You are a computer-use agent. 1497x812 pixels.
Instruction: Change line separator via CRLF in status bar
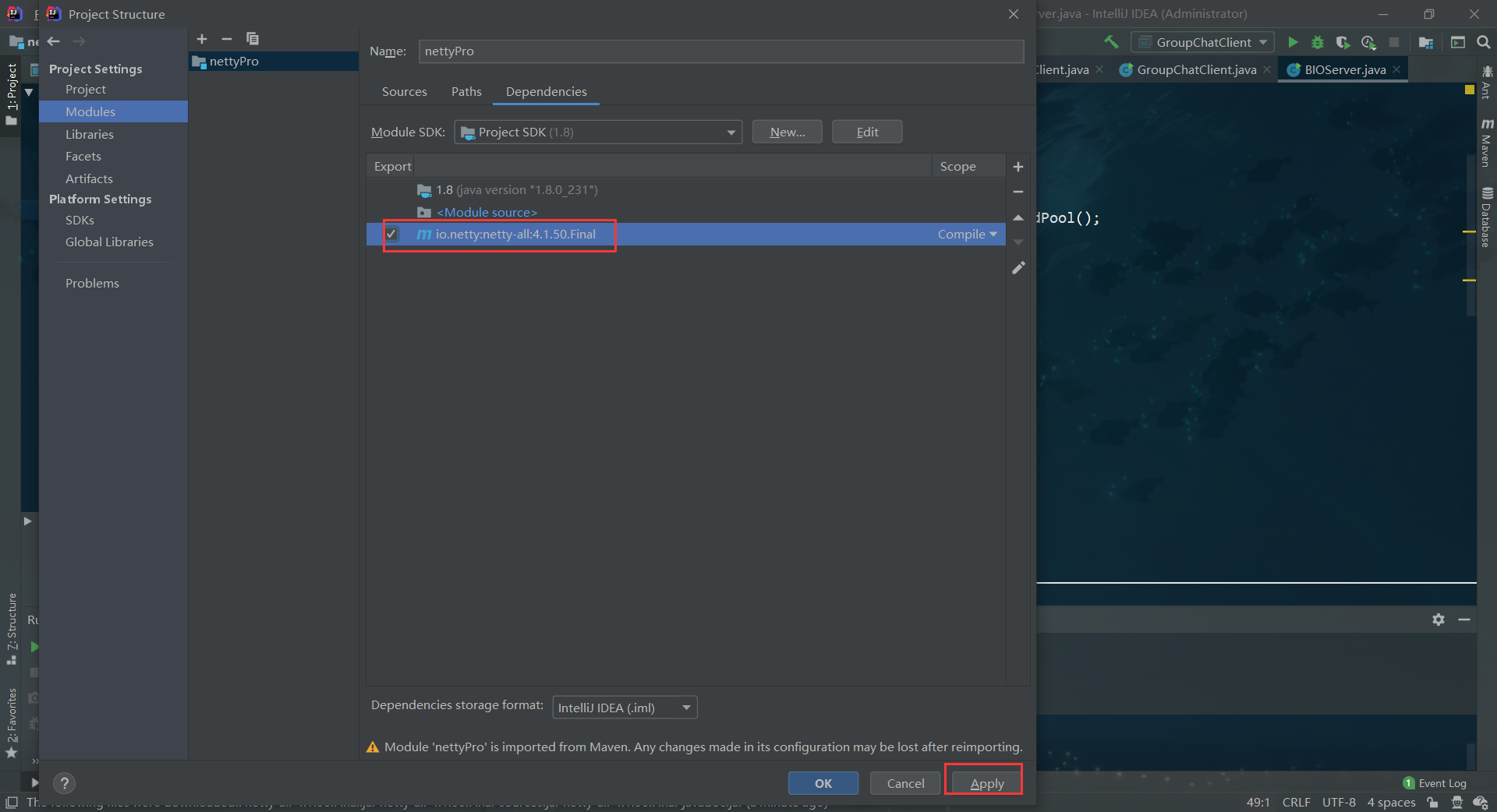point(1296,803)
